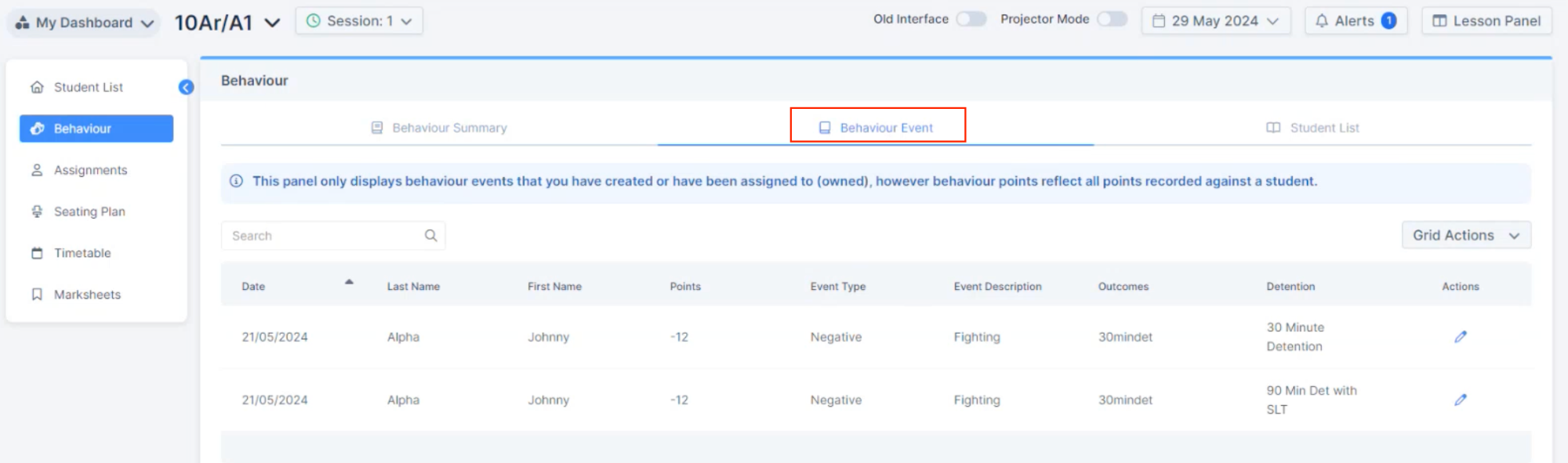This screenshot has height=463, width=1568.
Task: Click the Search input field
Action: click(333, 235)
